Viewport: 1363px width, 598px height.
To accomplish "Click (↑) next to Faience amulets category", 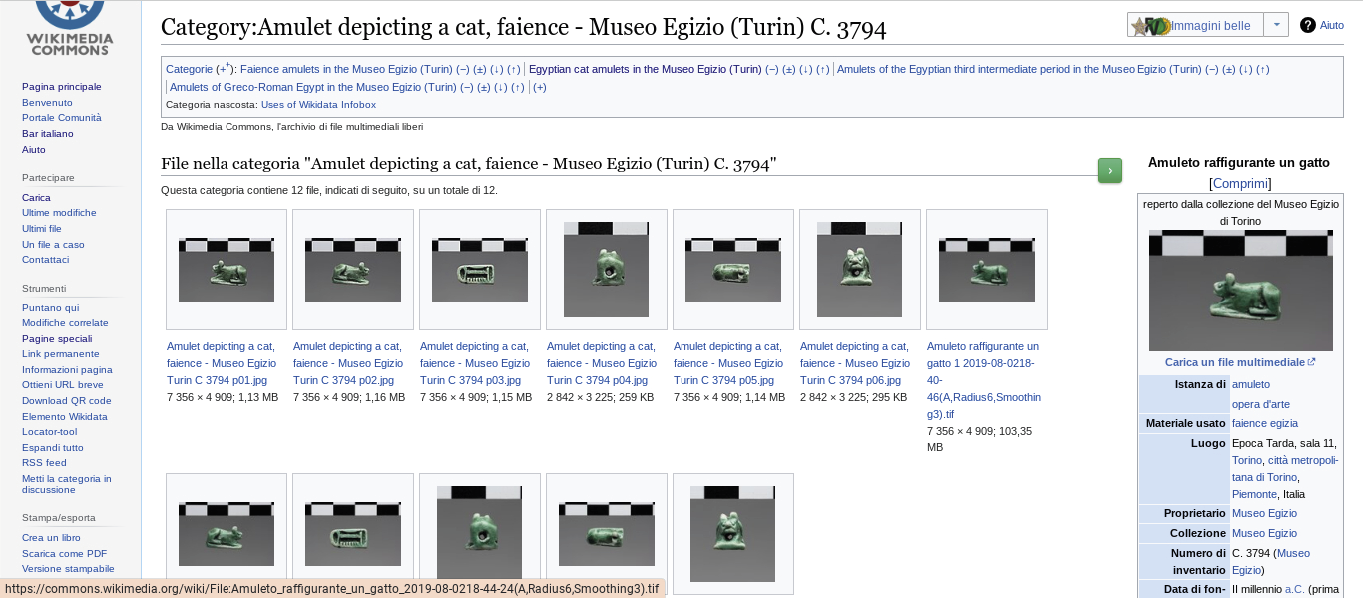I will (x=513, y=69).
